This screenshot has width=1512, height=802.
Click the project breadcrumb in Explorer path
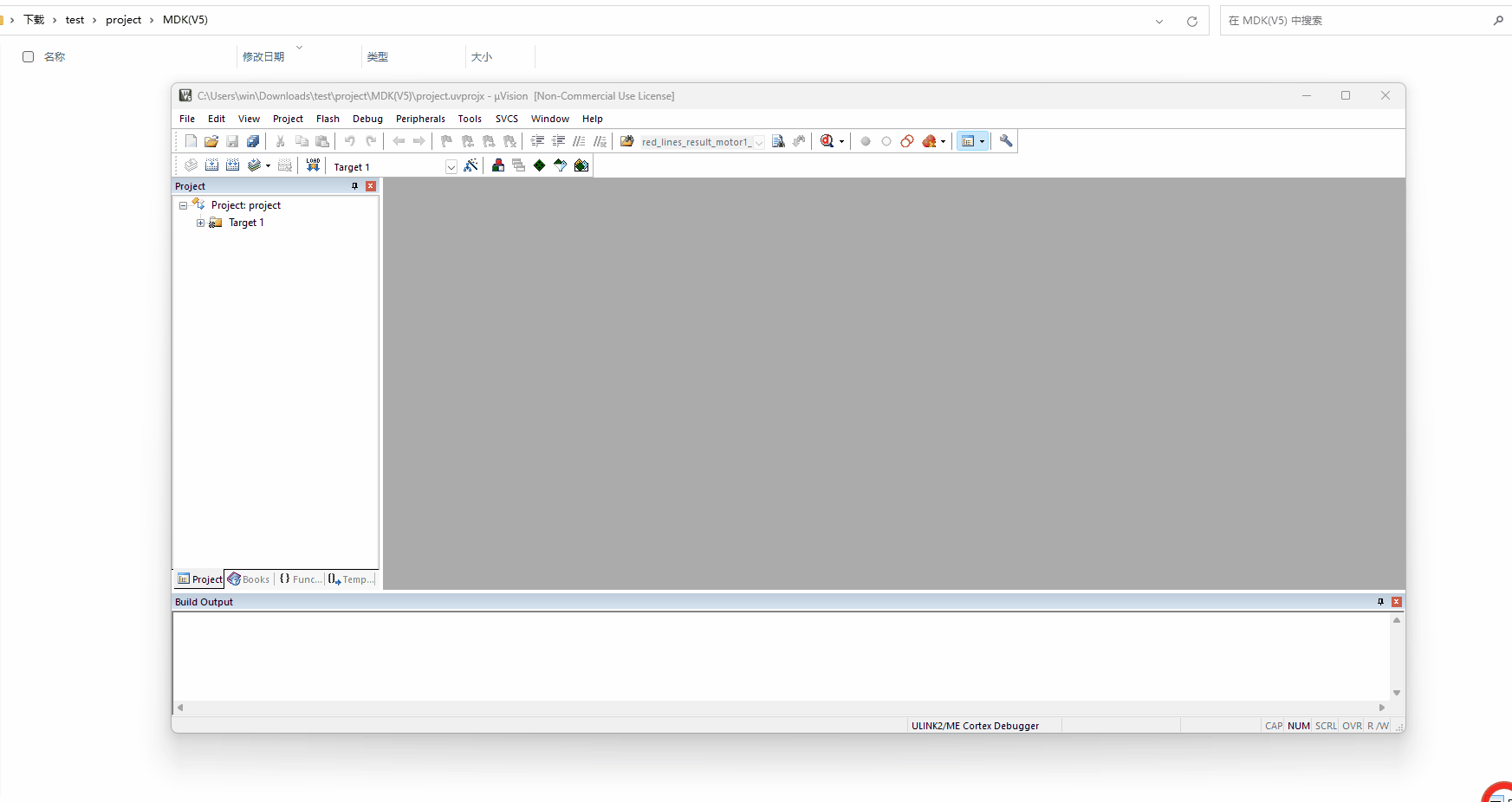pyautogui.click(x=125, y=19)
